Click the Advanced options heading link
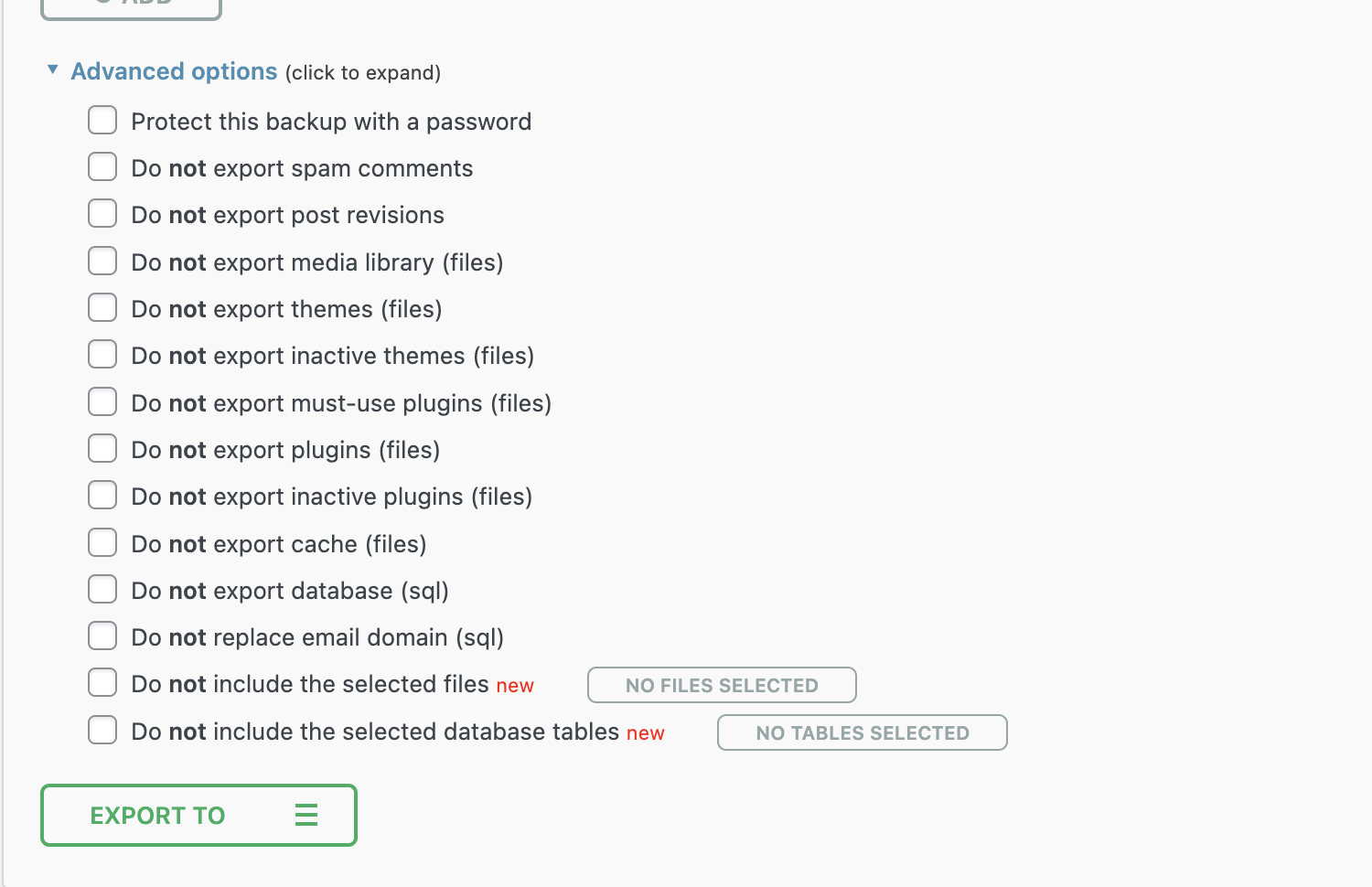1372x887 pixels. 174,71
